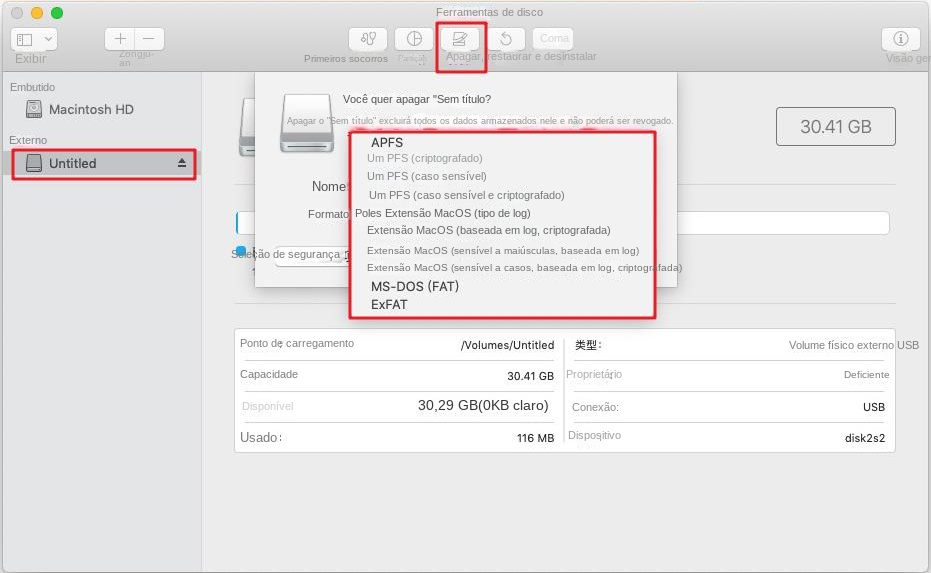Click the Embutido section header
This screenshot has height=573, width=931.
(32, 87)
